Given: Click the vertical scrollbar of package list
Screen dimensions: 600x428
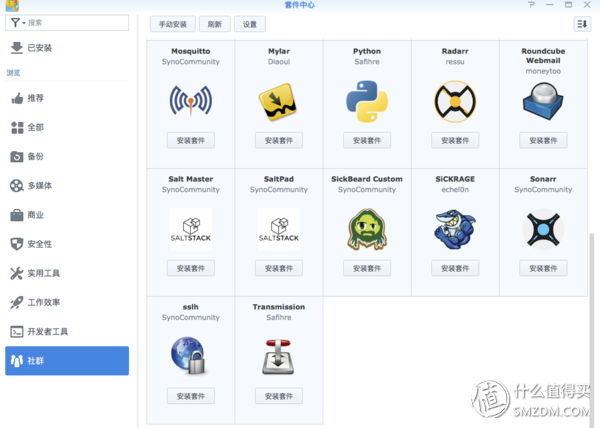Looking at the screenshot, I should tap(593, 320).
